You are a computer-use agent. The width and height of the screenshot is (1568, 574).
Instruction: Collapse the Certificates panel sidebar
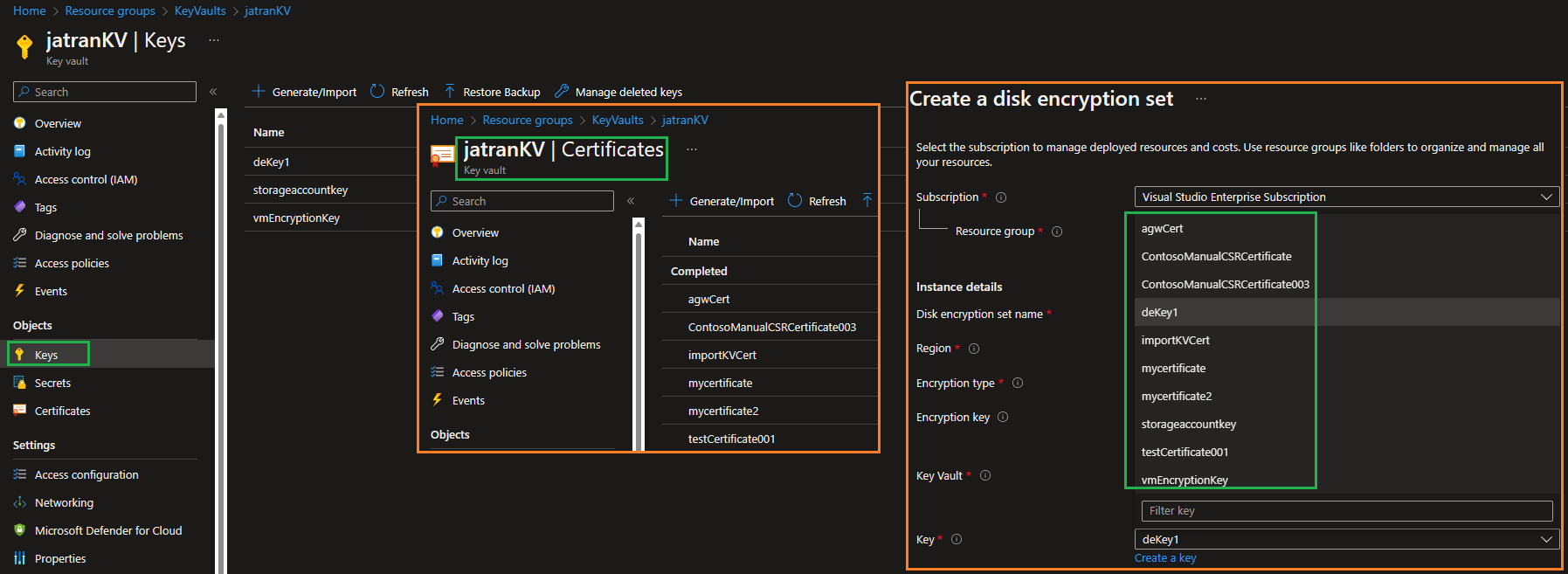(631, 201)
